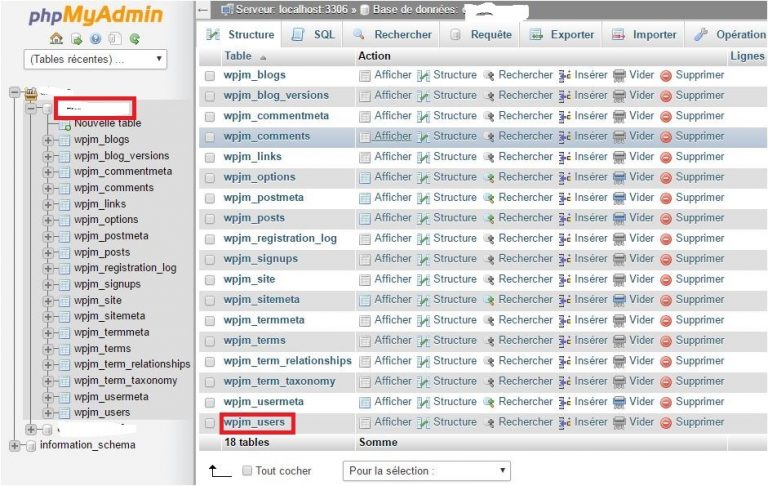Click the Rechercher icon in wpjm_termmeta row
The height and width of the screenshot is (486, 768).
pyautogui.click(x=488, y=320)
